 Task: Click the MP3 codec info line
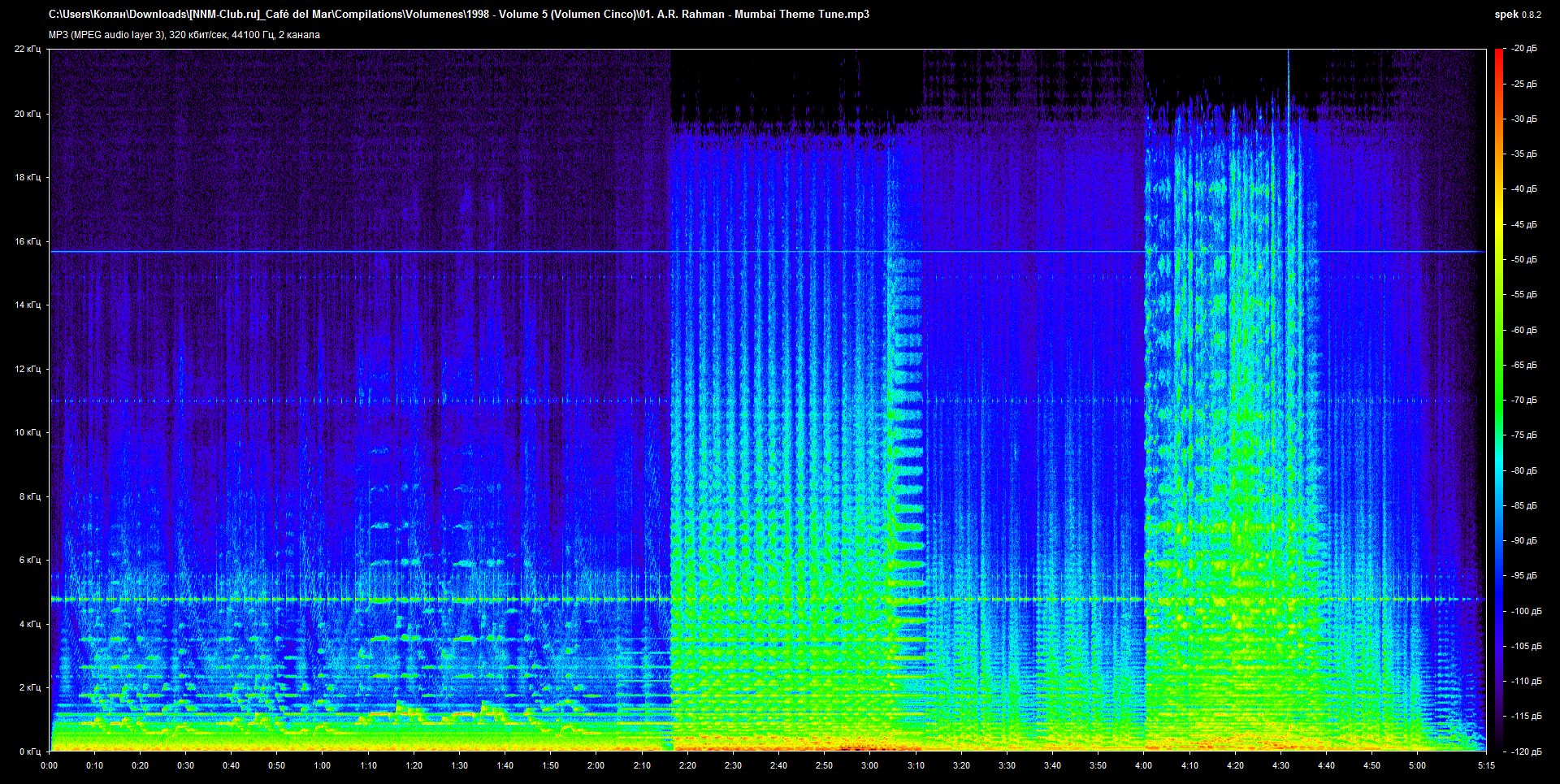click(184, 35)
